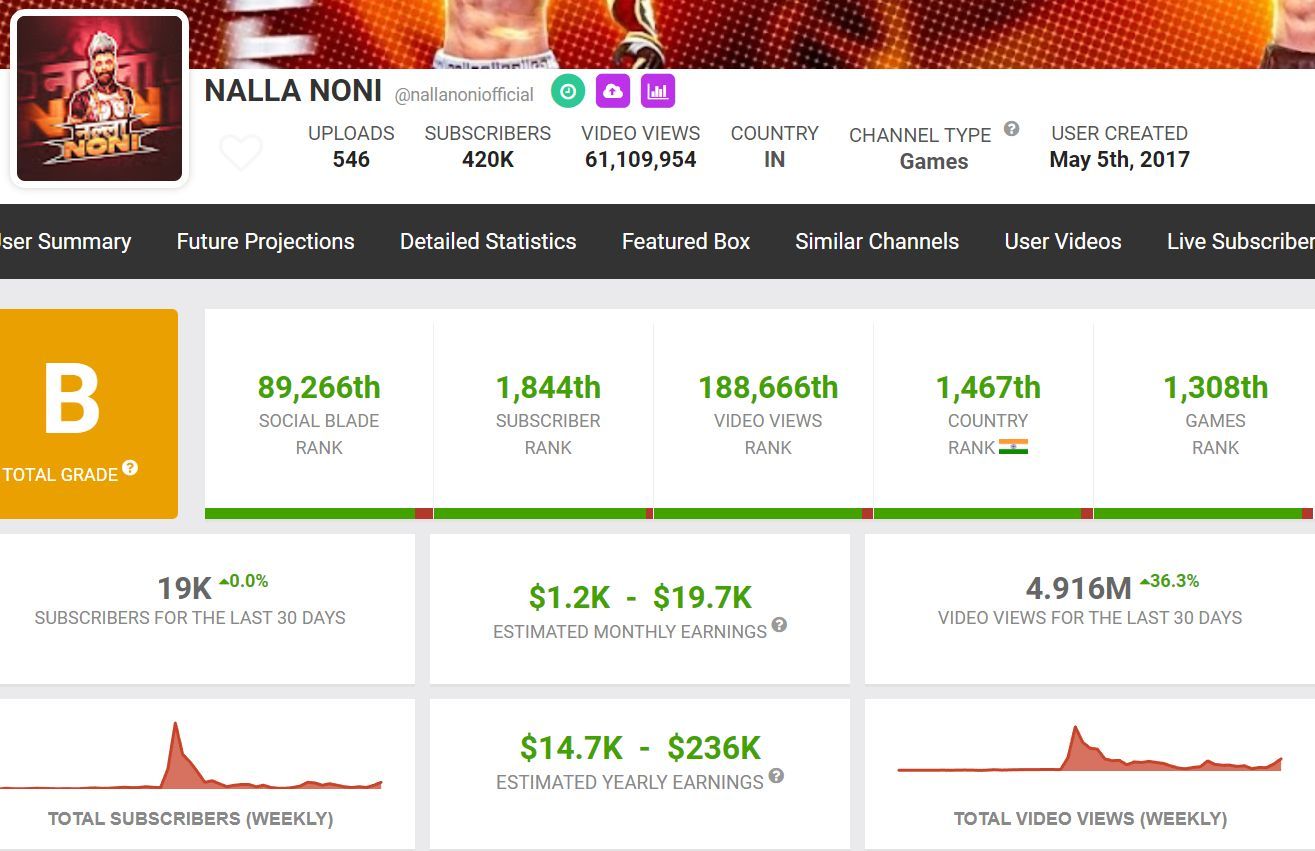Image resolution: width=1315 pixels, height=851 pixels.
Task: Open help icon for Estimated Monthly Earnings
Action: [779, 625]
